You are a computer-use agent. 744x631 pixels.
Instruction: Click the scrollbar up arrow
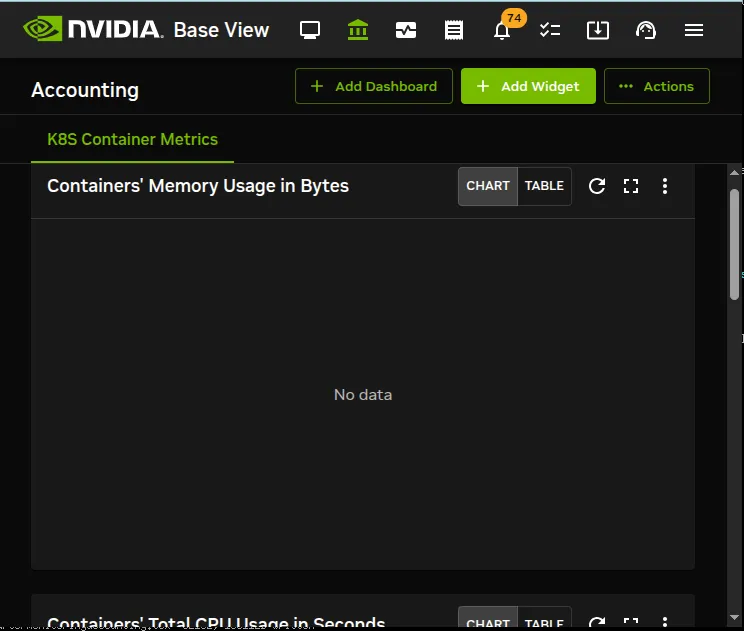735,173
